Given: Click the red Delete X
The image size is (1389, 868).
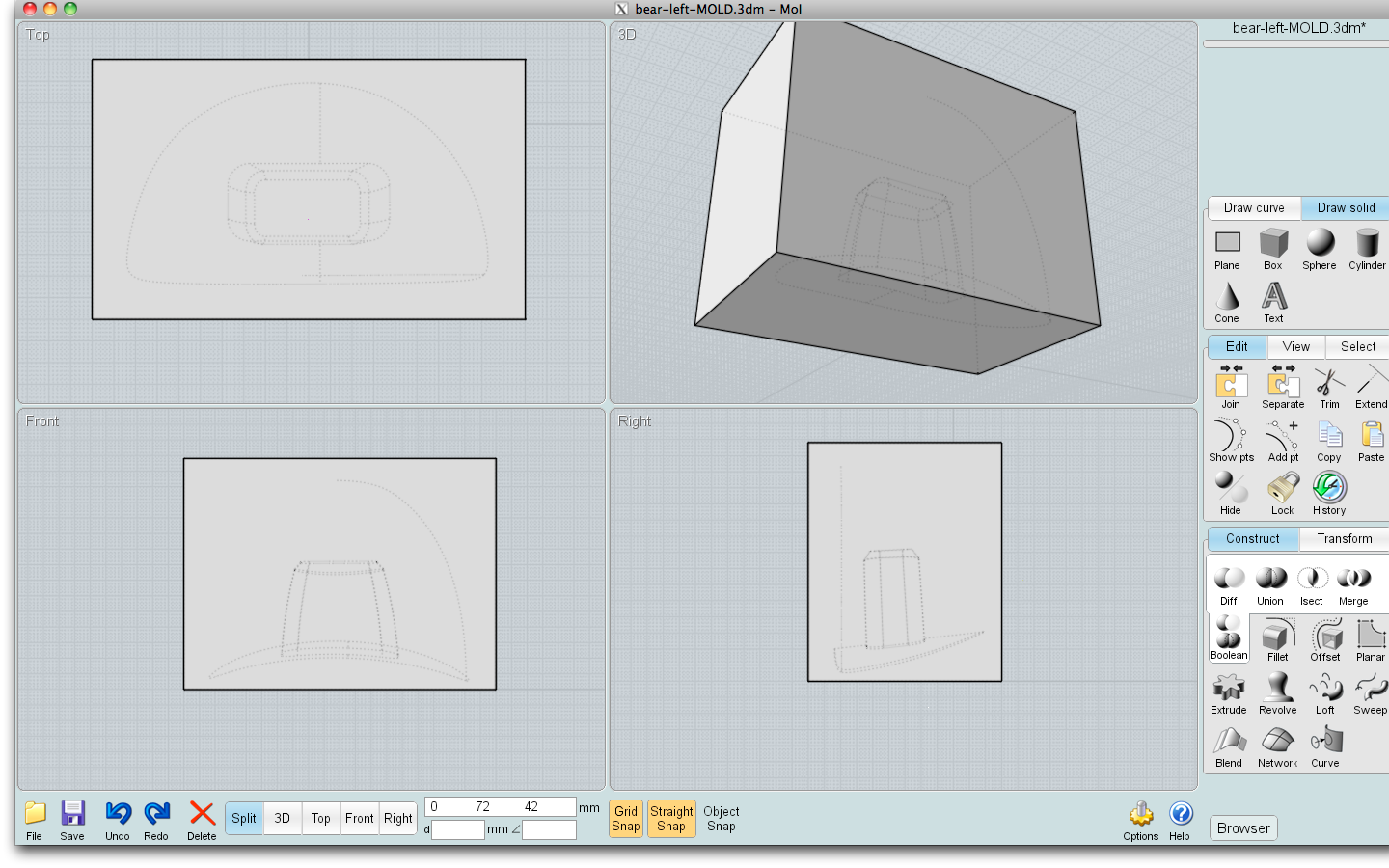Looking at the screenshot, I should [202, 821].
